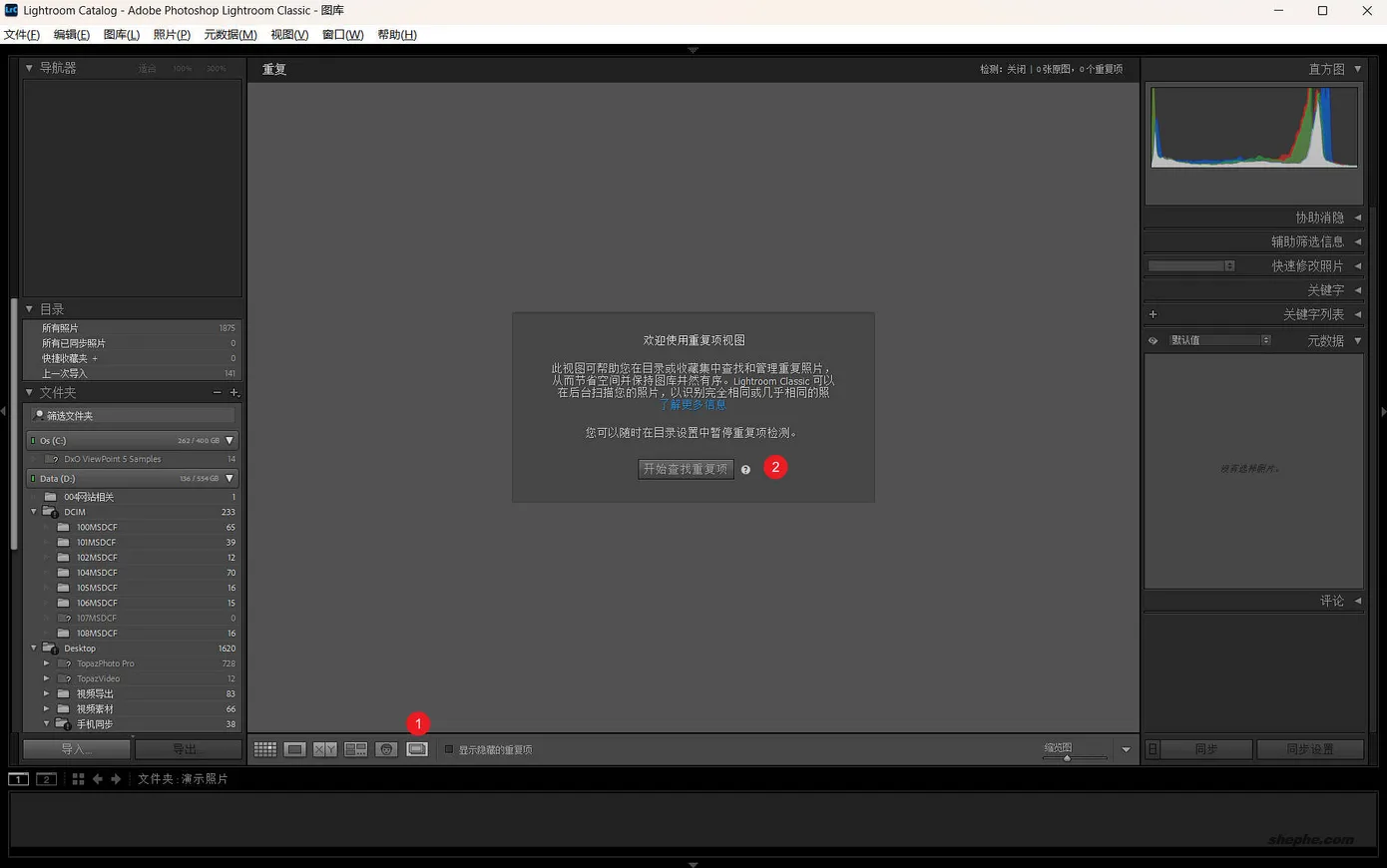The width and height of the screenshot is (1387, 868).
Task: Click the 导入... button
Action: (77, 749)
